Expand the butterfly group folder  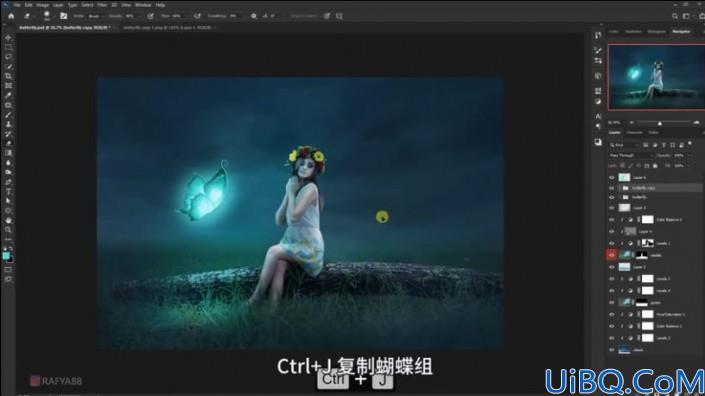620,197
